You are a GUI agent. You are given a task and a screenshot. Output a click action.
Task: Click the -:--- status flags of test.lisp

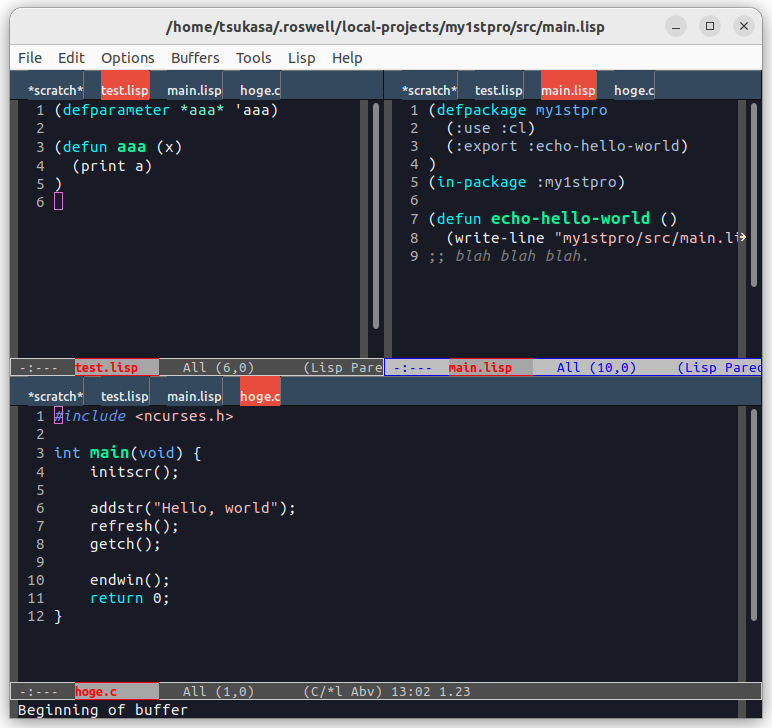tap(39, 367)
